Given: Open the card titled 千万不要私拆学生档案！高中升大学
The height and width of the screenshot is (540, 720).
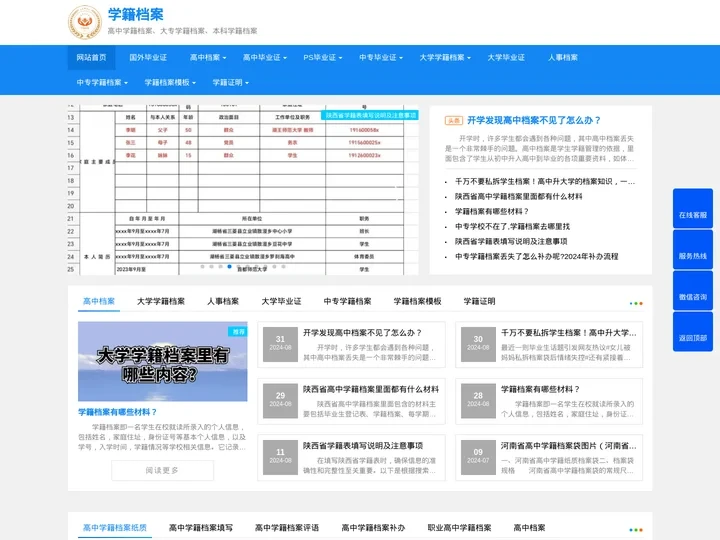Looking at the screenshot, I should coord(568,332).
